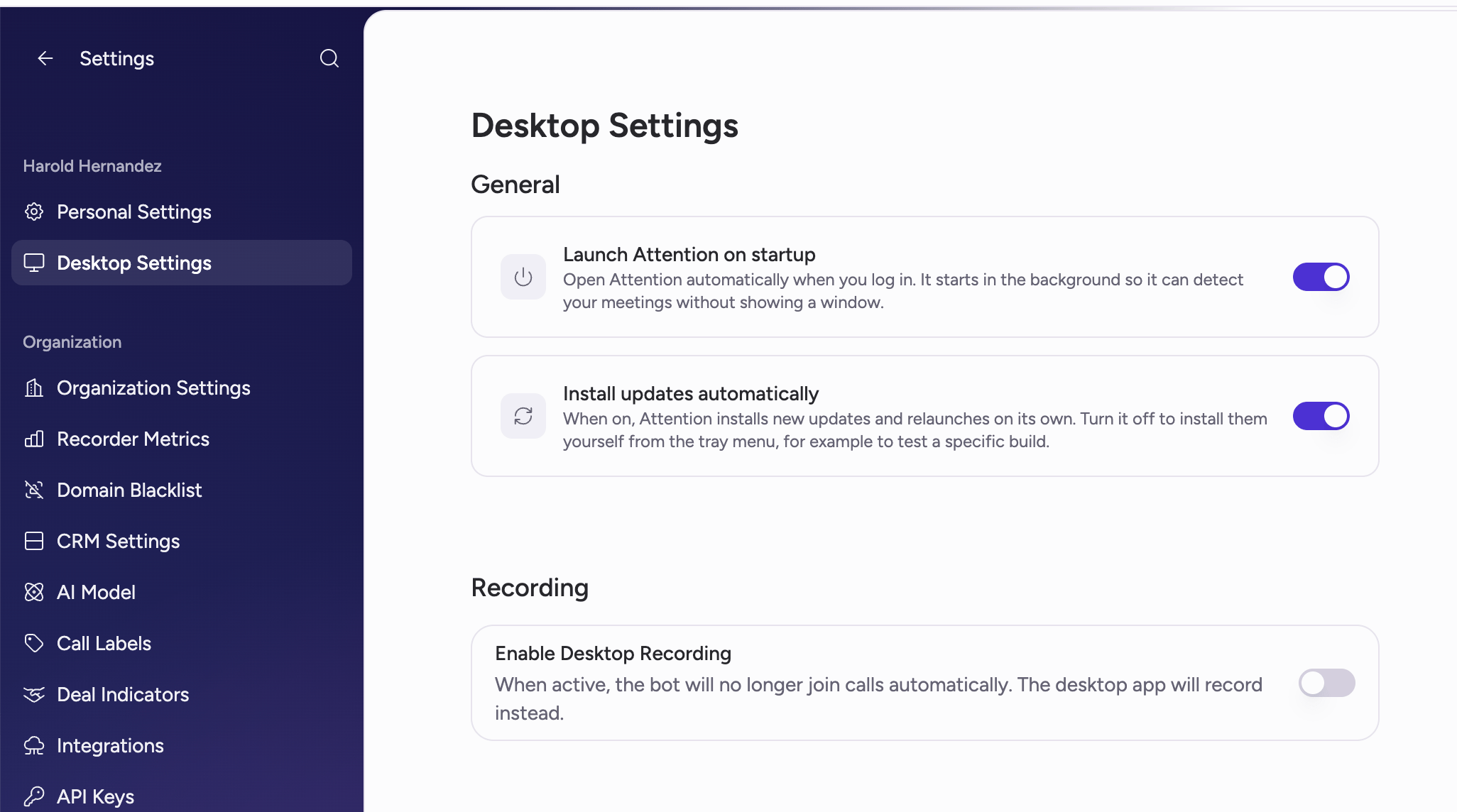Go to Organization Settings
The image size is (1457, 812).
point(182,388)
